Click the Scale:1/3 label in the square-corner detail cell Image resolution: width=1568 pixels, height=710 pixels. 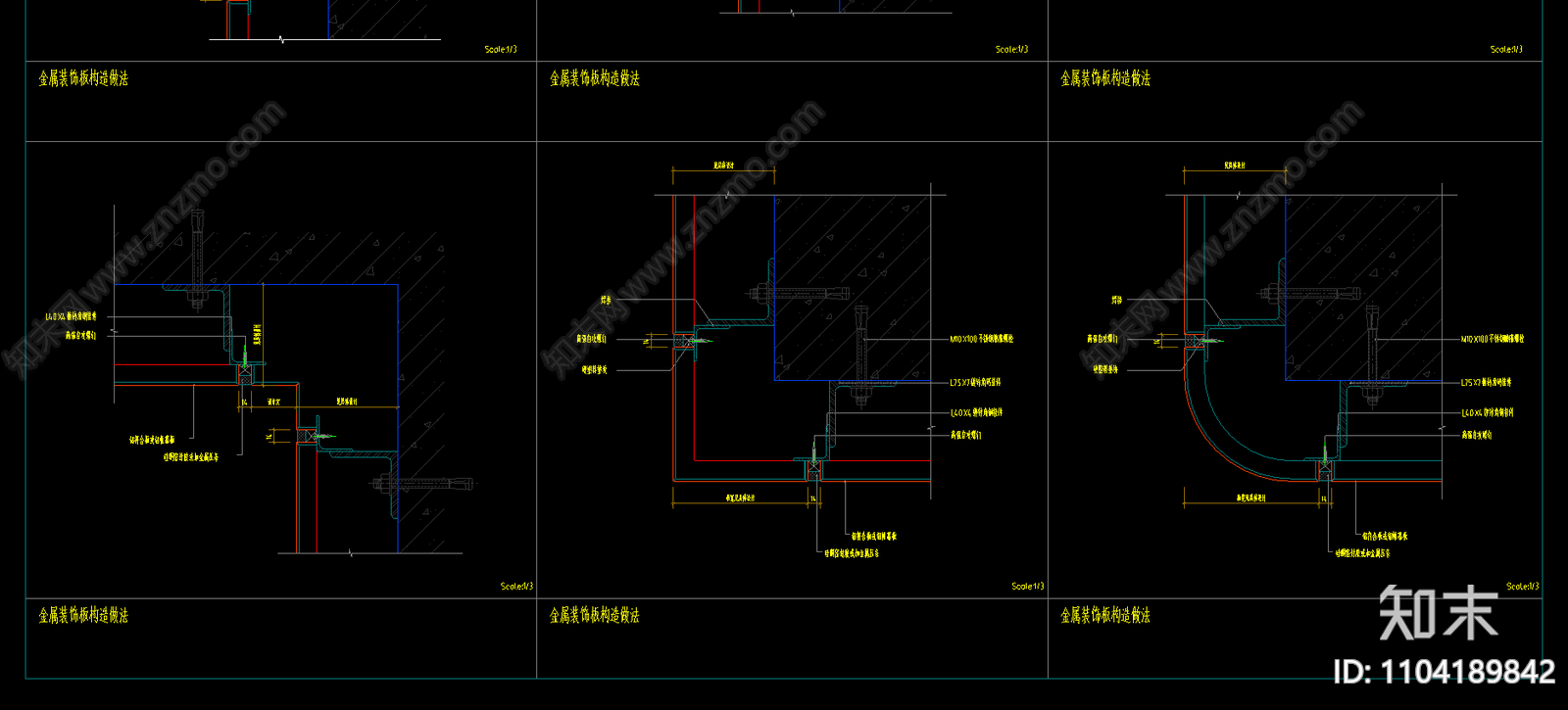tap(1028, 587)
